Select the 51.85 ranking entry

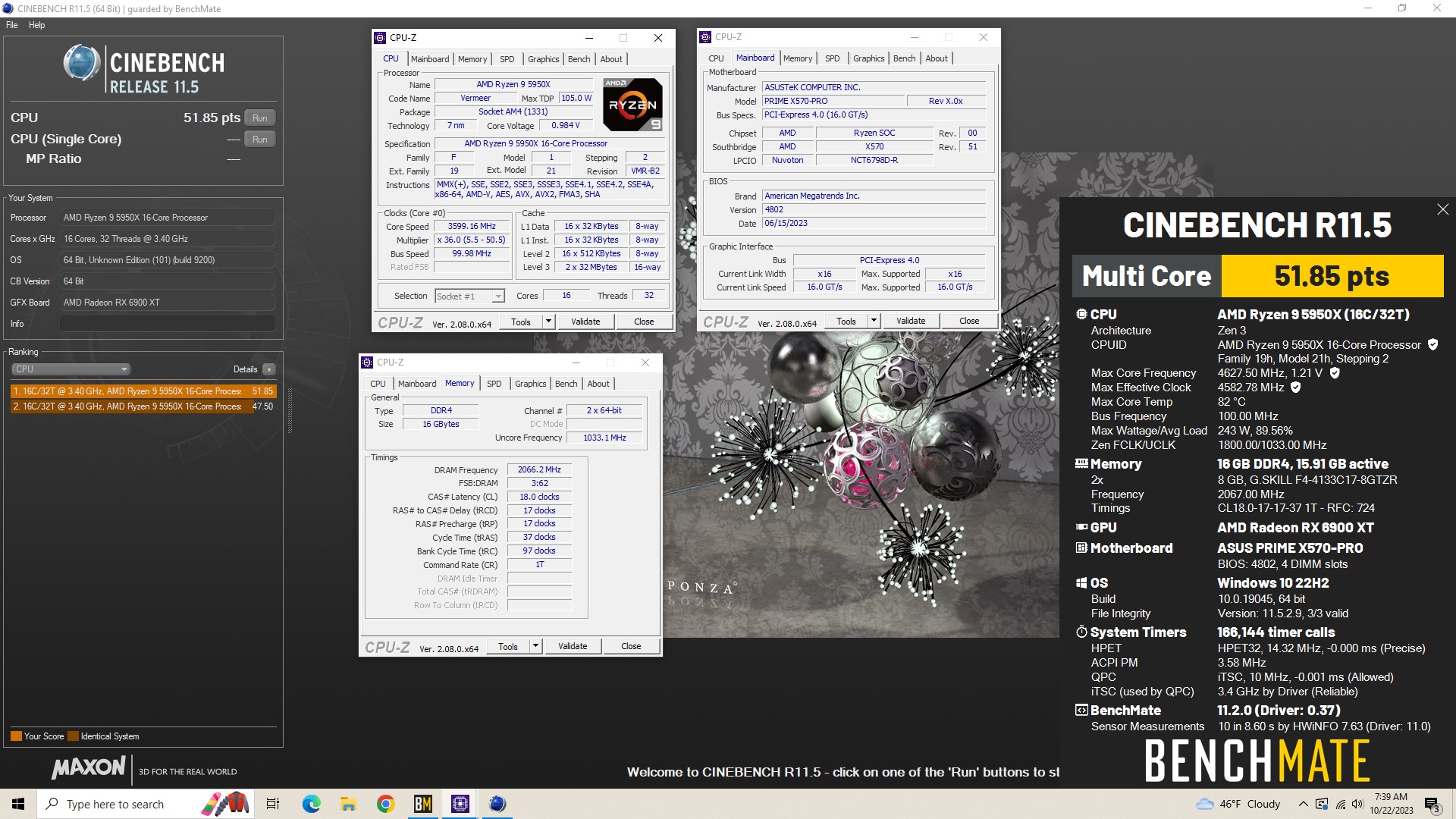(143, 391)
